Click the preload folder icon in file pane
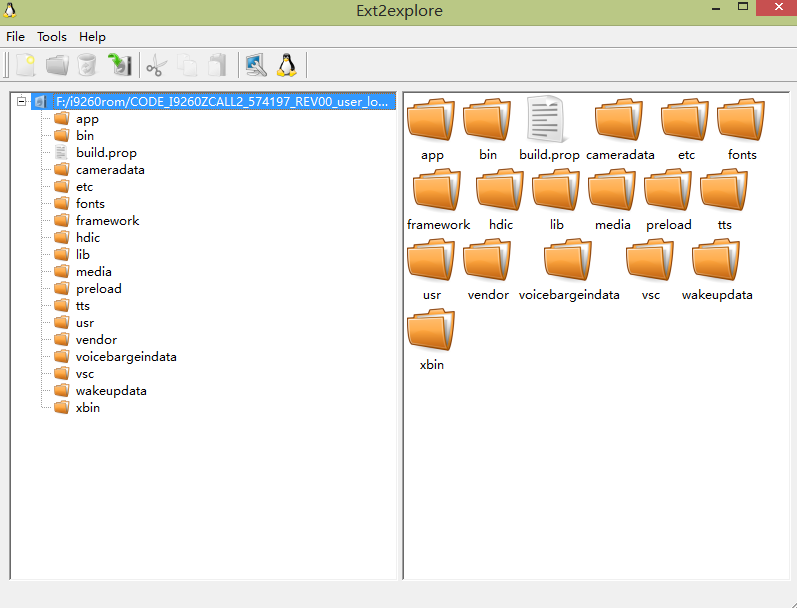Viewport: 797px width, 608px height. click(668, 190)
